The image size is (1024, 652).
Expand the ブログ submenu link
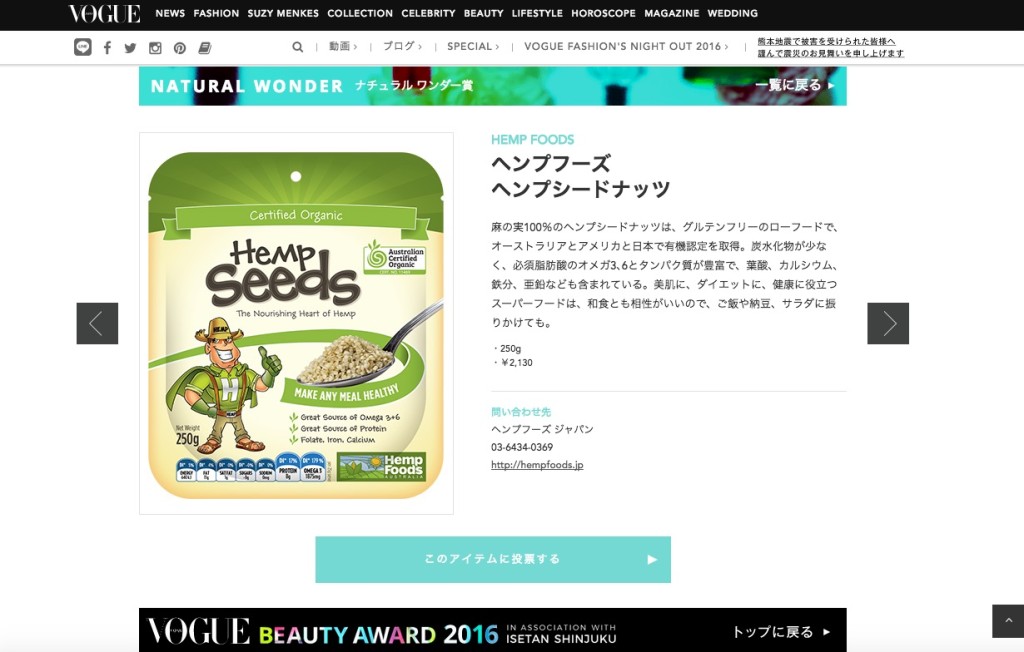click(x=402, y=46)
